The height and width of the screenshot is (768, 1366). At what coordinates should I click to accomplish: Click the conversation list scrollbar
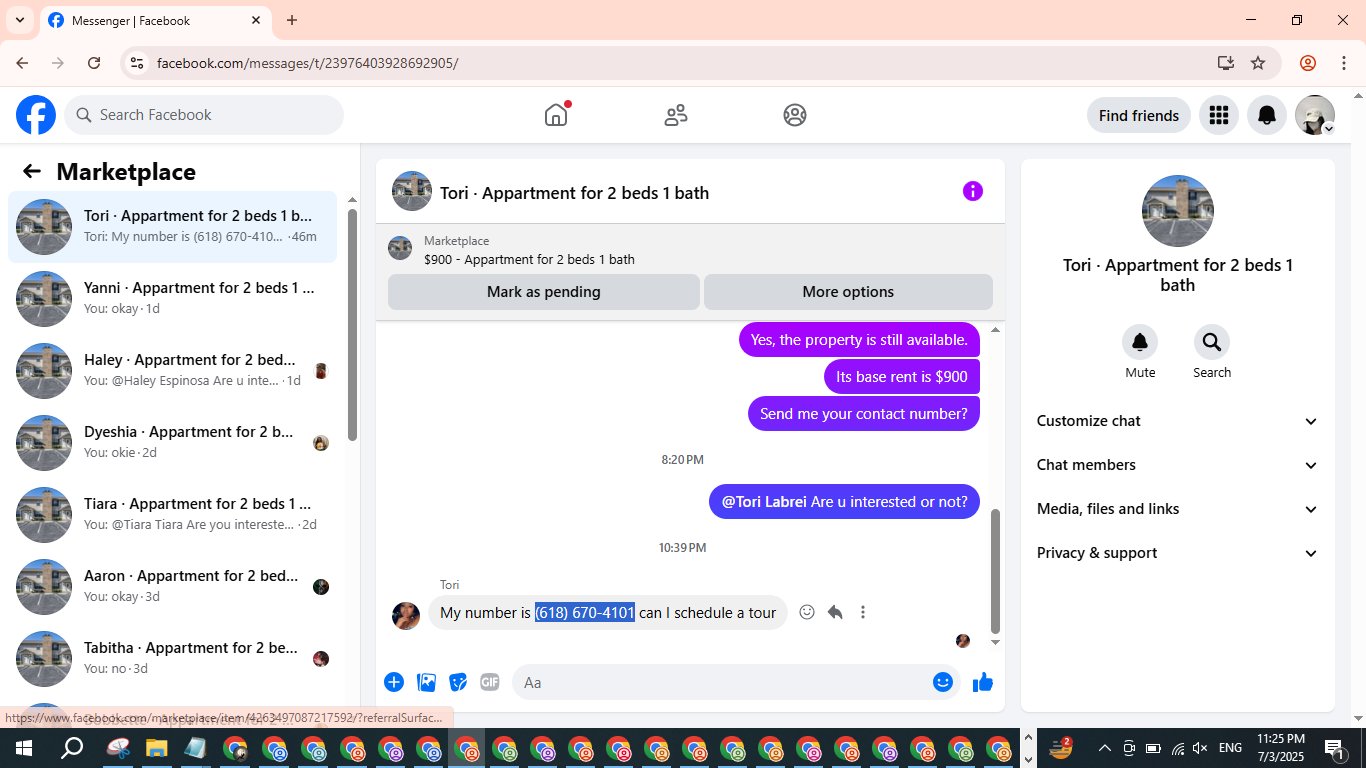[352, 325]
